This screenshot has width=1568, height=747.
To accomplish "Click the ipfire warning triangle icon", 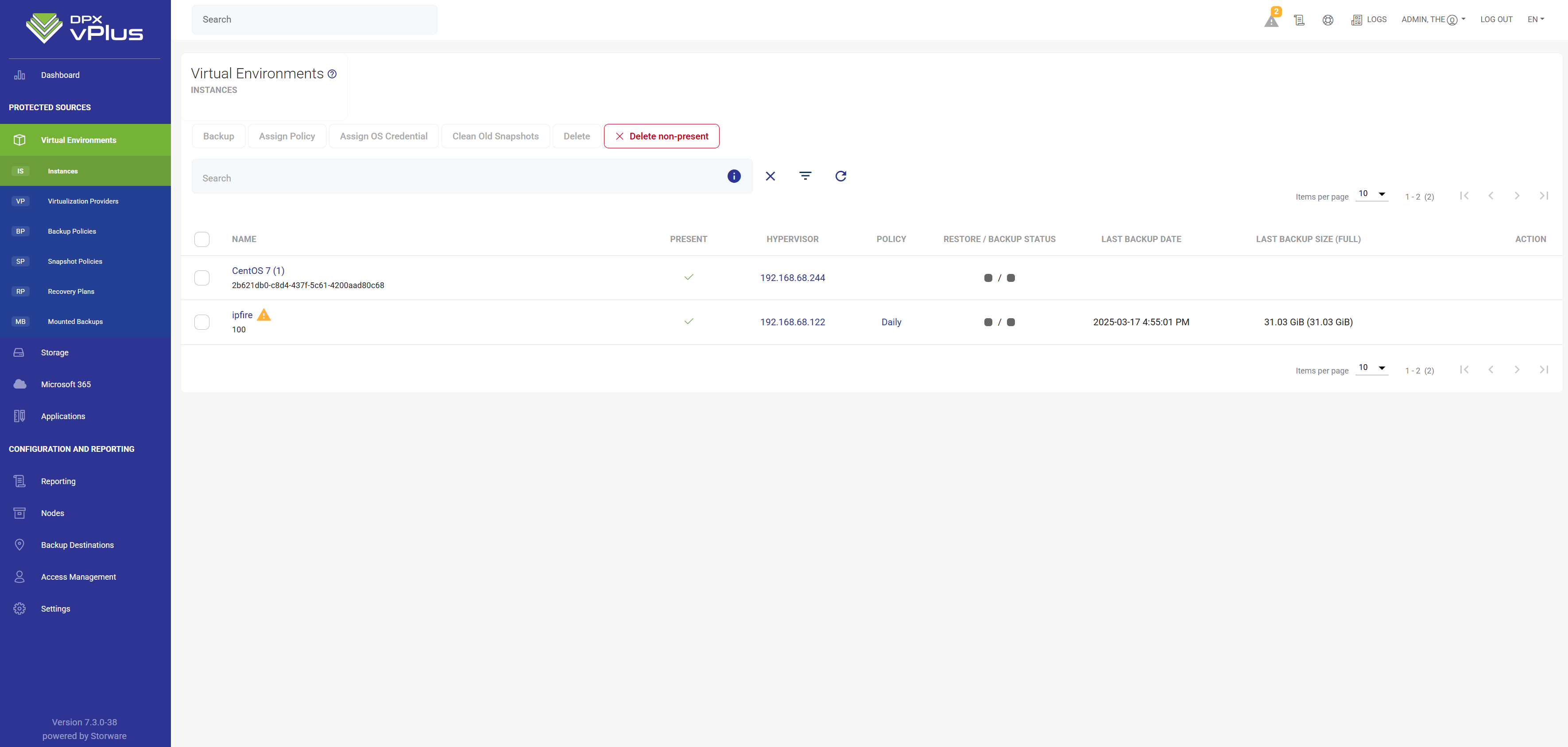I will [263, 315].
